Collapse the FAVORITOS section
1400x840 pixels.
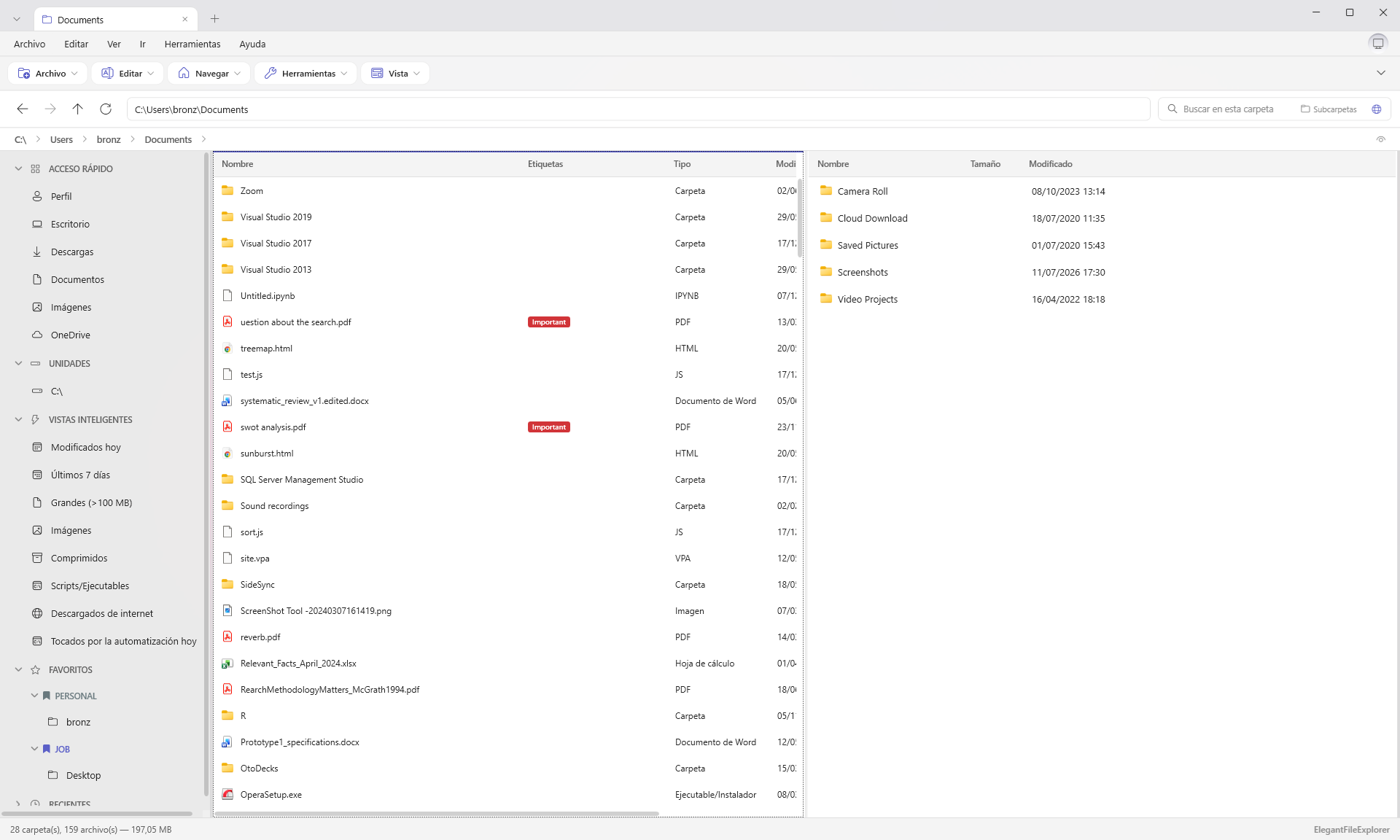[x=18, y=669]
